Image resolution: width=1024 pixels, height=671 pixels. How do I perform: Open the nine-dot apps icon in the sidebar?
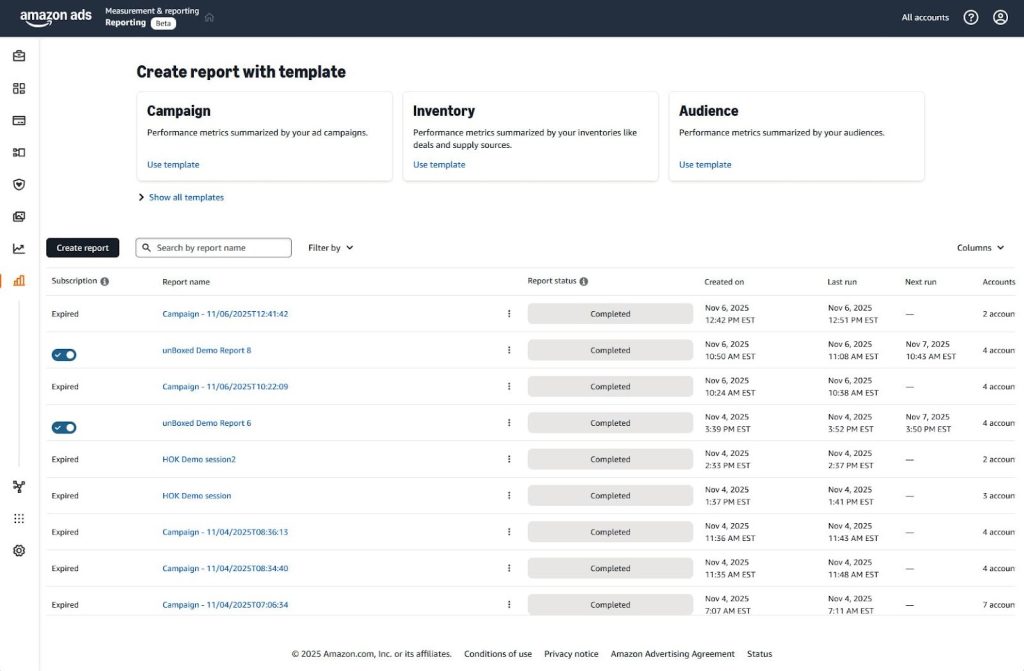click(19, 519)
